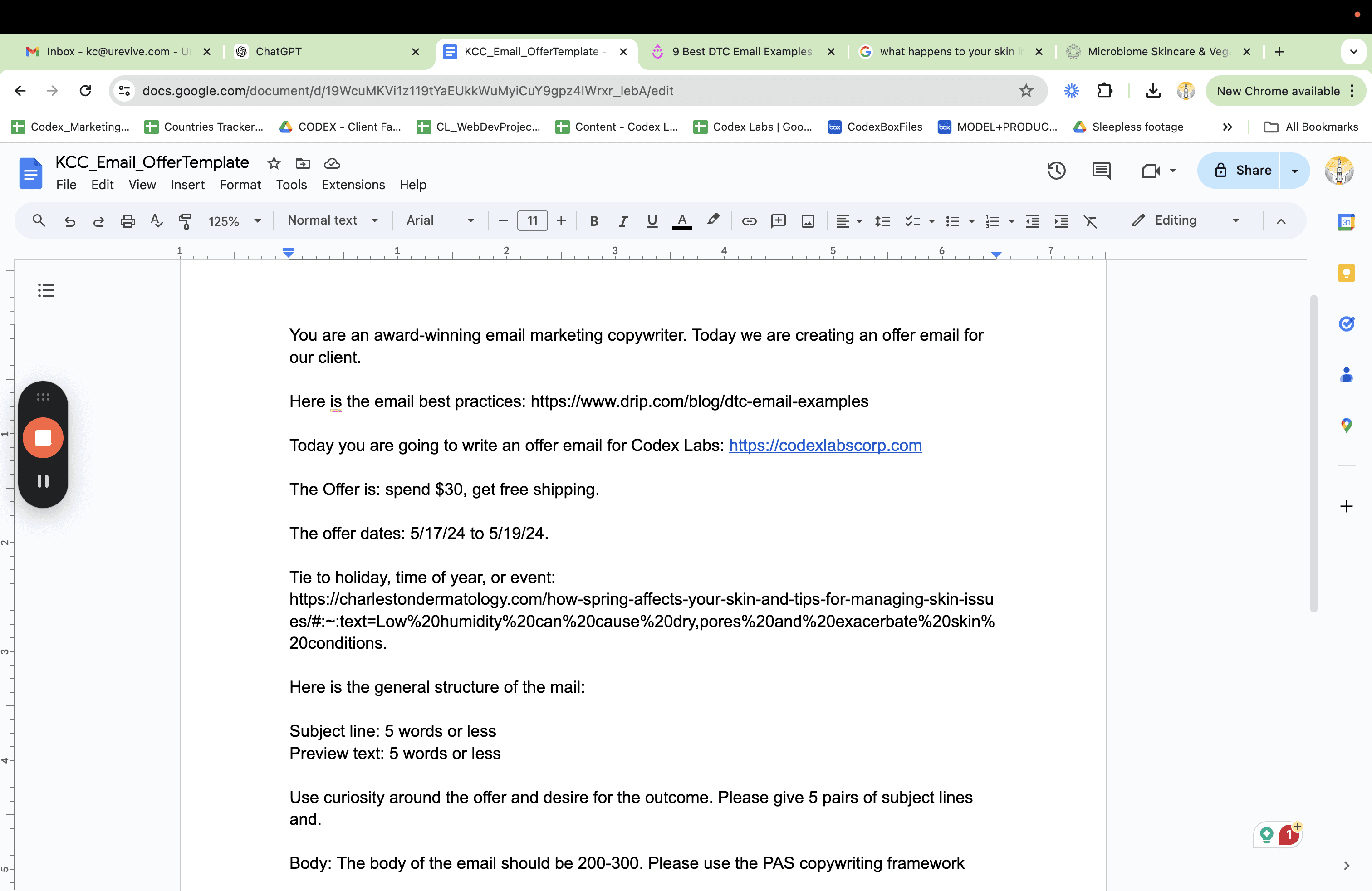Click the right indent ruler marker
The image size is (1372, 891).
coord(996,255)
